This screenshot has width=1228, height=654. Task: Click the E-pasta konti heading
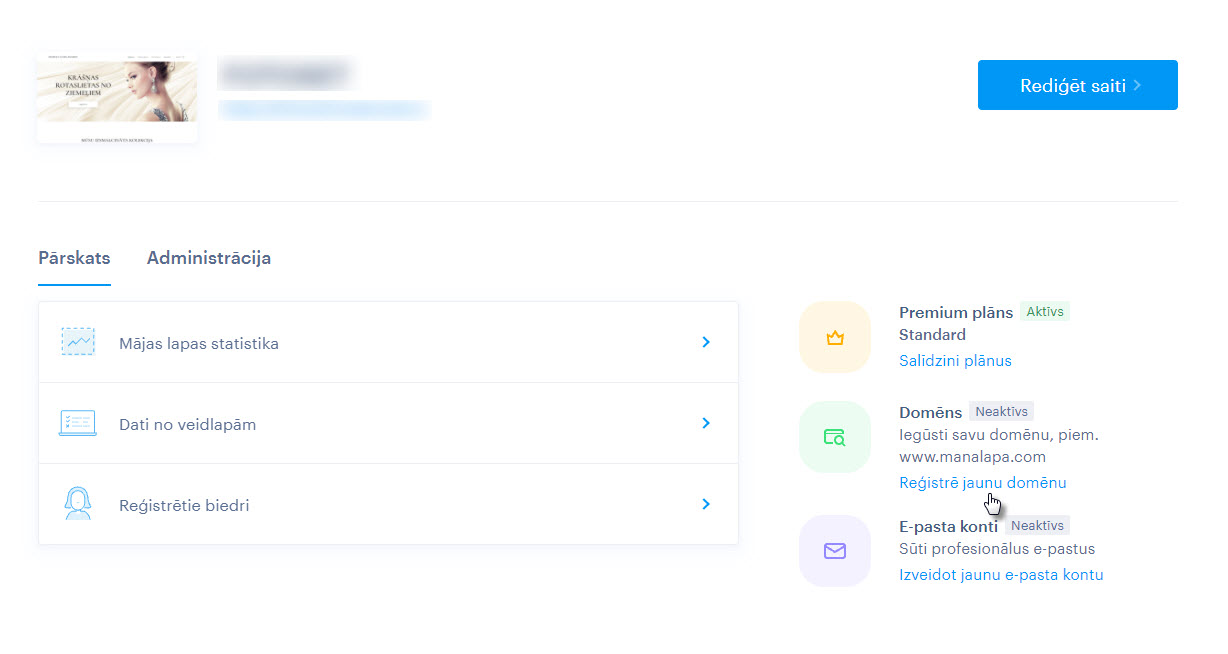(x=948, y=525)
